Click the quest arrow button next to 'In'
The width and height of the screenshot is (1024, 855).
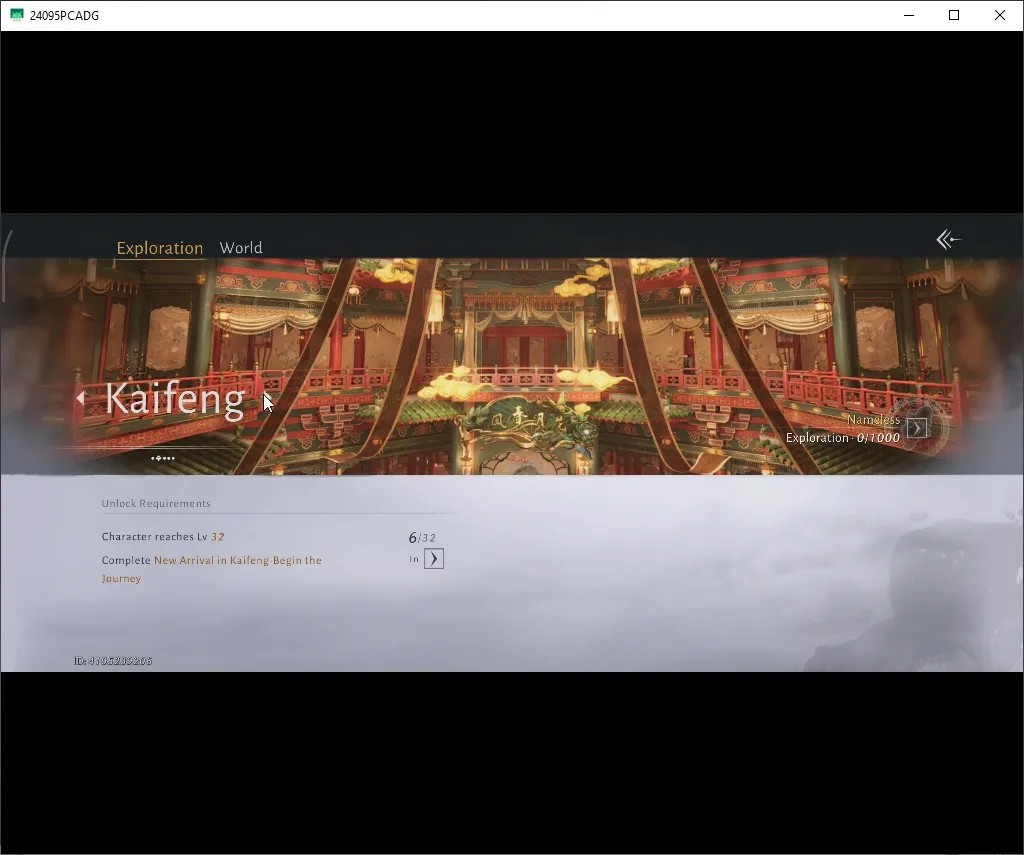(434, 559)
